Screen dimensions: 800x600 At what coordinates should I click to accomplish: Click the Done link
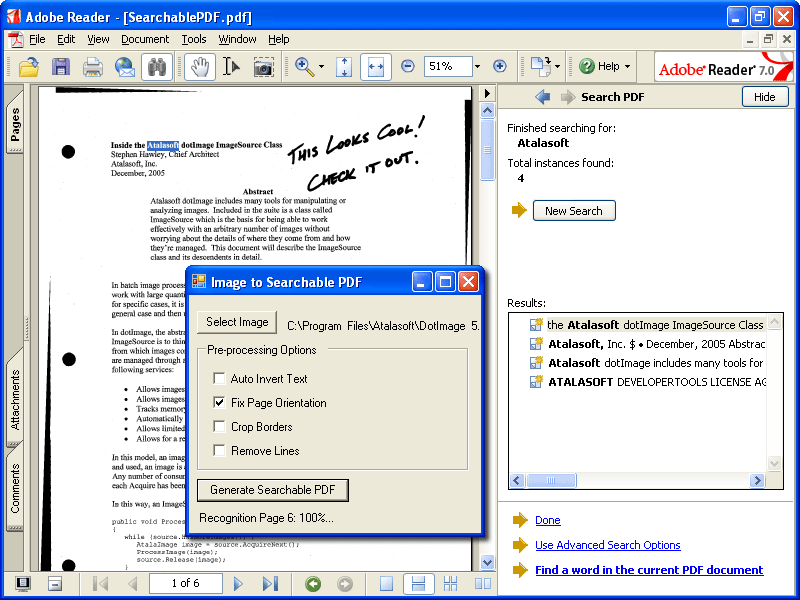[548, 520]
